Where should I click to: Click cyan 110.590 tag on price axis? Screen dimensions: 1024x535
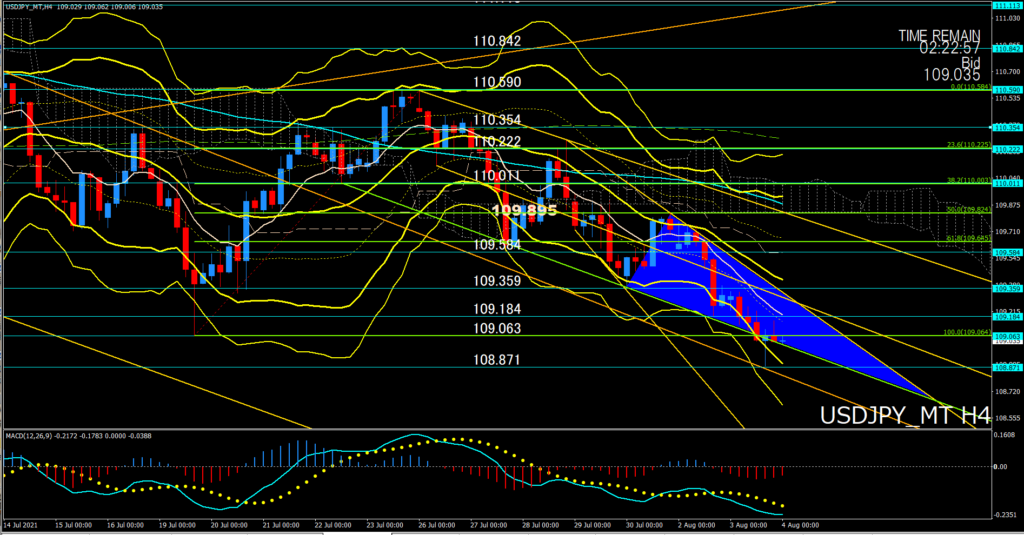point(1006,90)
